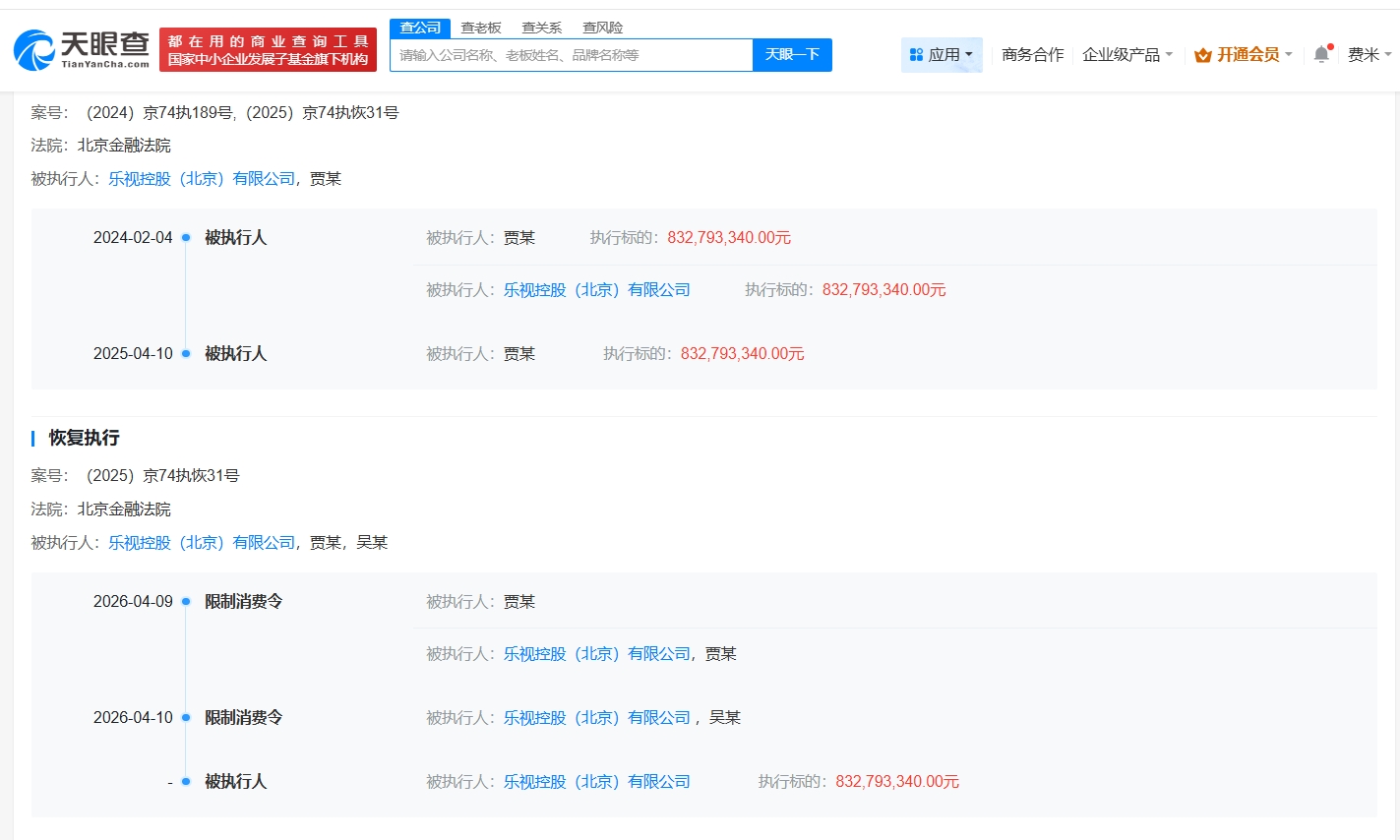
Task: Click the VIP crown icon
Action: pyautogui.click(x=1202, y=55)
